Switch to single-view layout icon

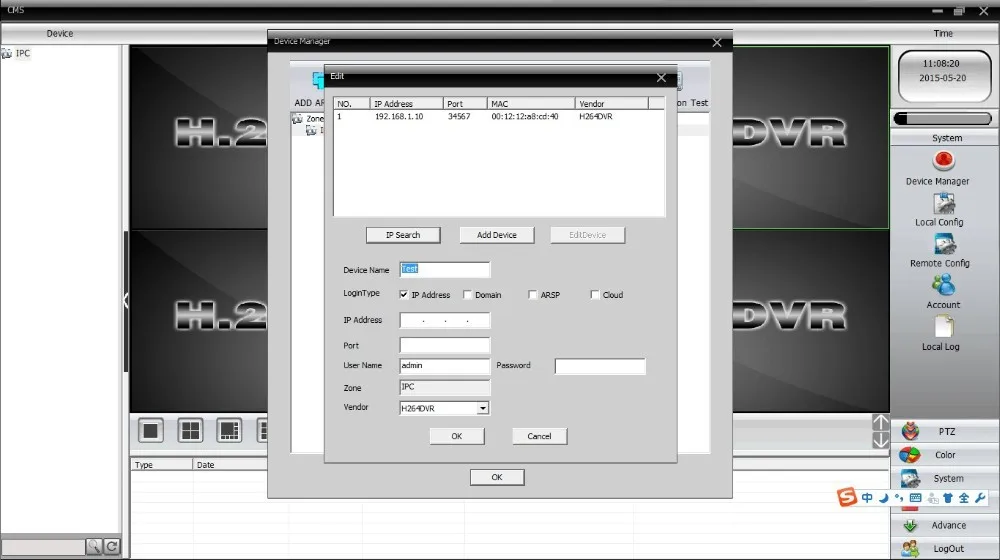151,431
